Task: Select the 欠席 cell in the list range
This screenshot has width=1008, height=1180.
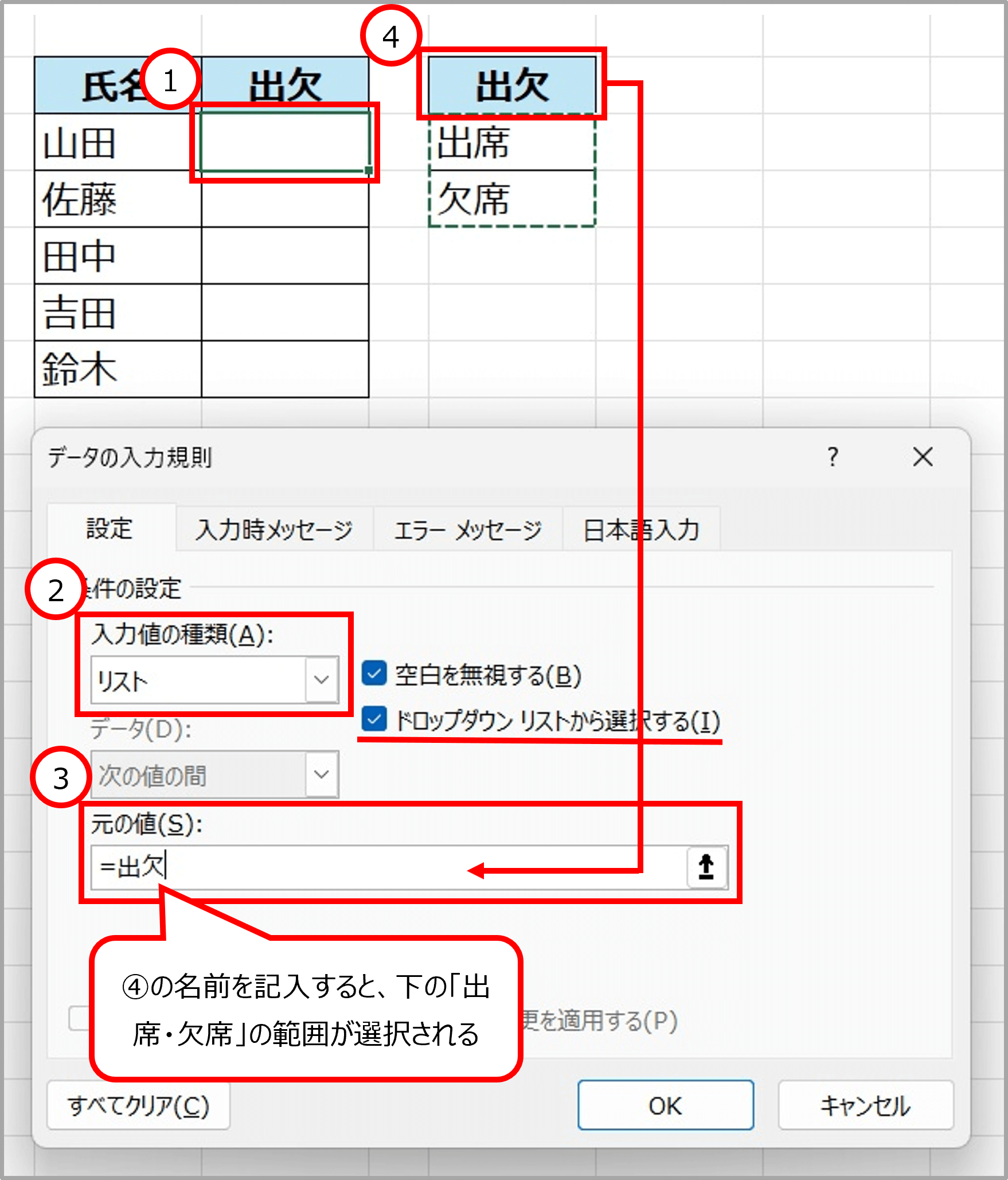Action: (512, 198)
